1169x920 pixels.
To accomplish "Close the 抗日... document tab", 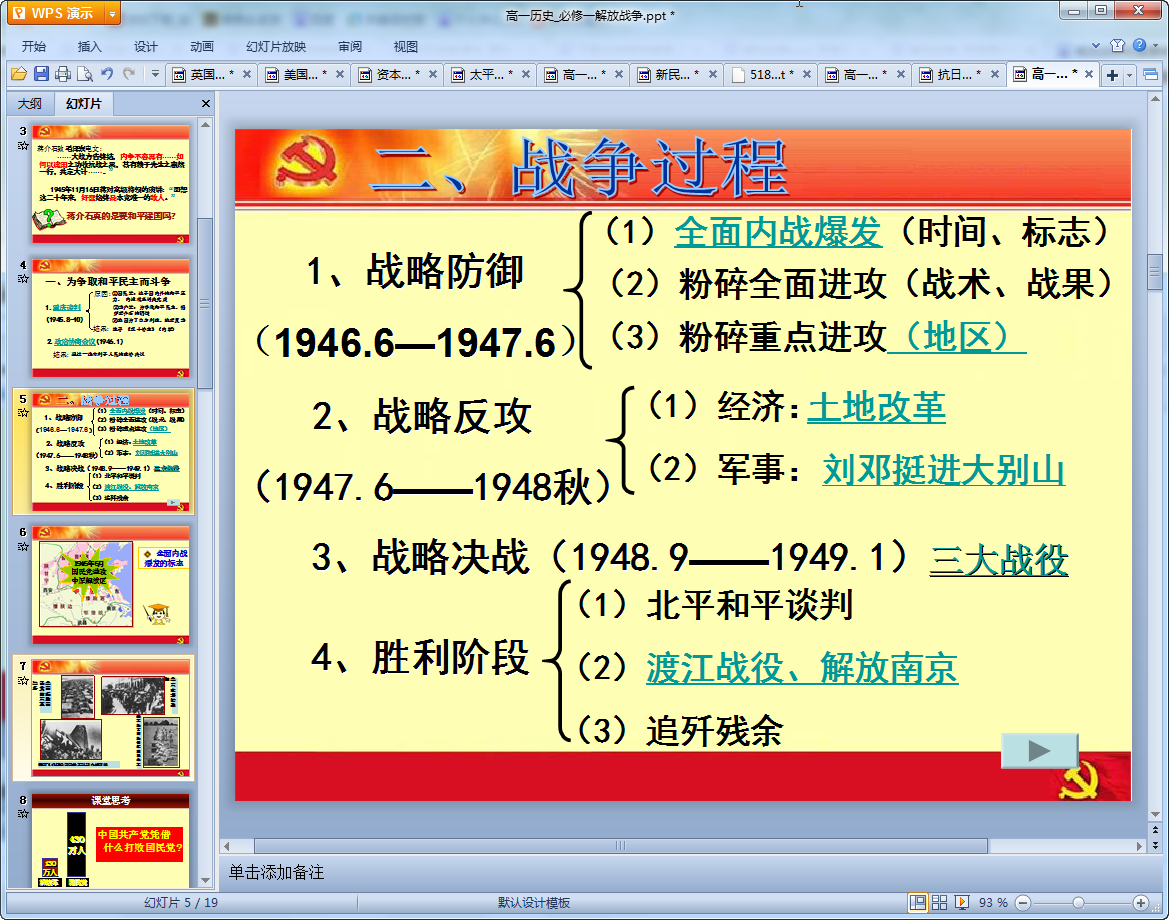I will (x=995, y=75).
